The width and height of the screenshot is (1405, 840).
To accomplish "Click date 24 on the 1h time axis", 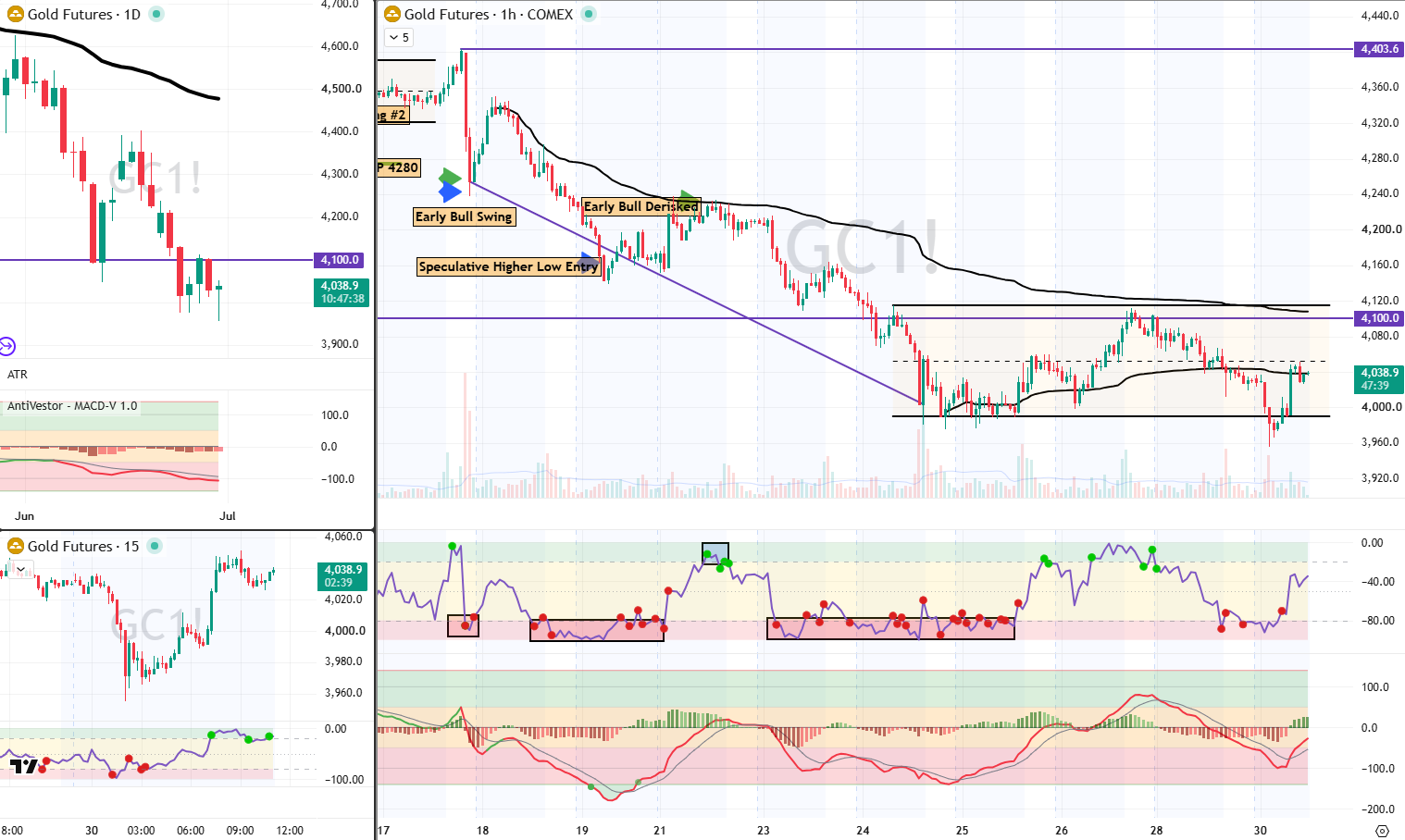I will click(863, 831).
